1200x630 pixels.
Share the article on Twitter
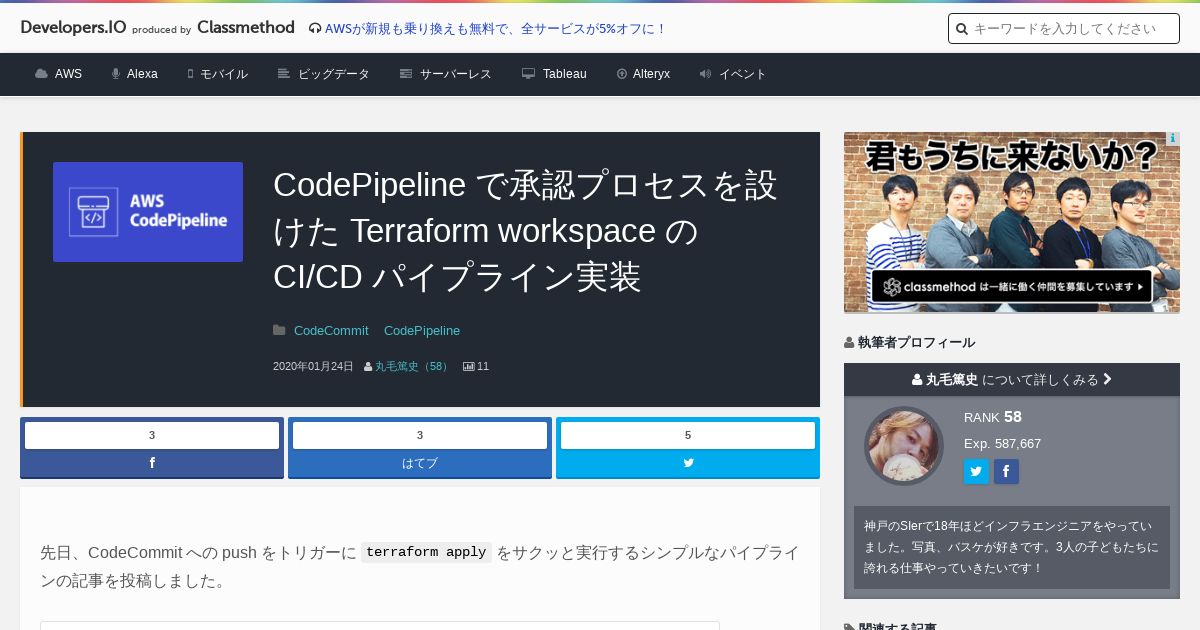(688, 463)
